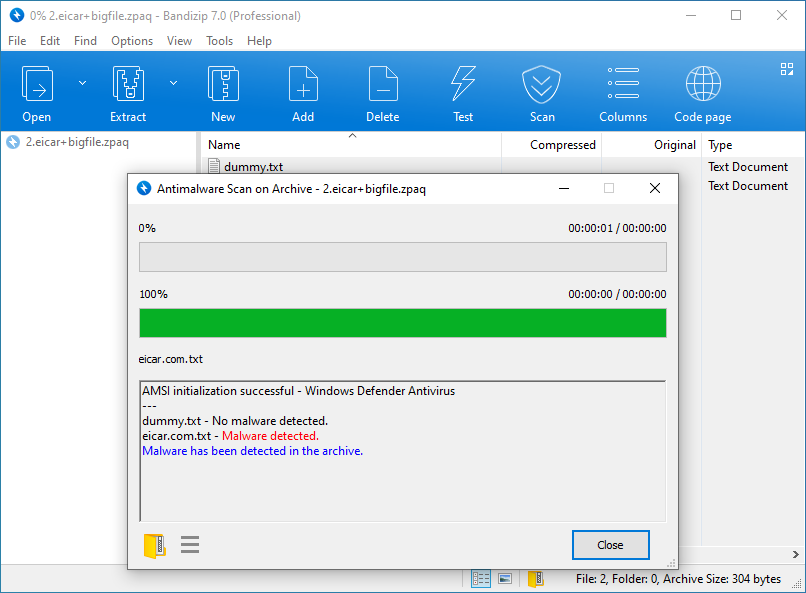Select the Extract toolbar icon
Image resolution: width=806 pixels, height=593 pixels.
coord(128,84)
